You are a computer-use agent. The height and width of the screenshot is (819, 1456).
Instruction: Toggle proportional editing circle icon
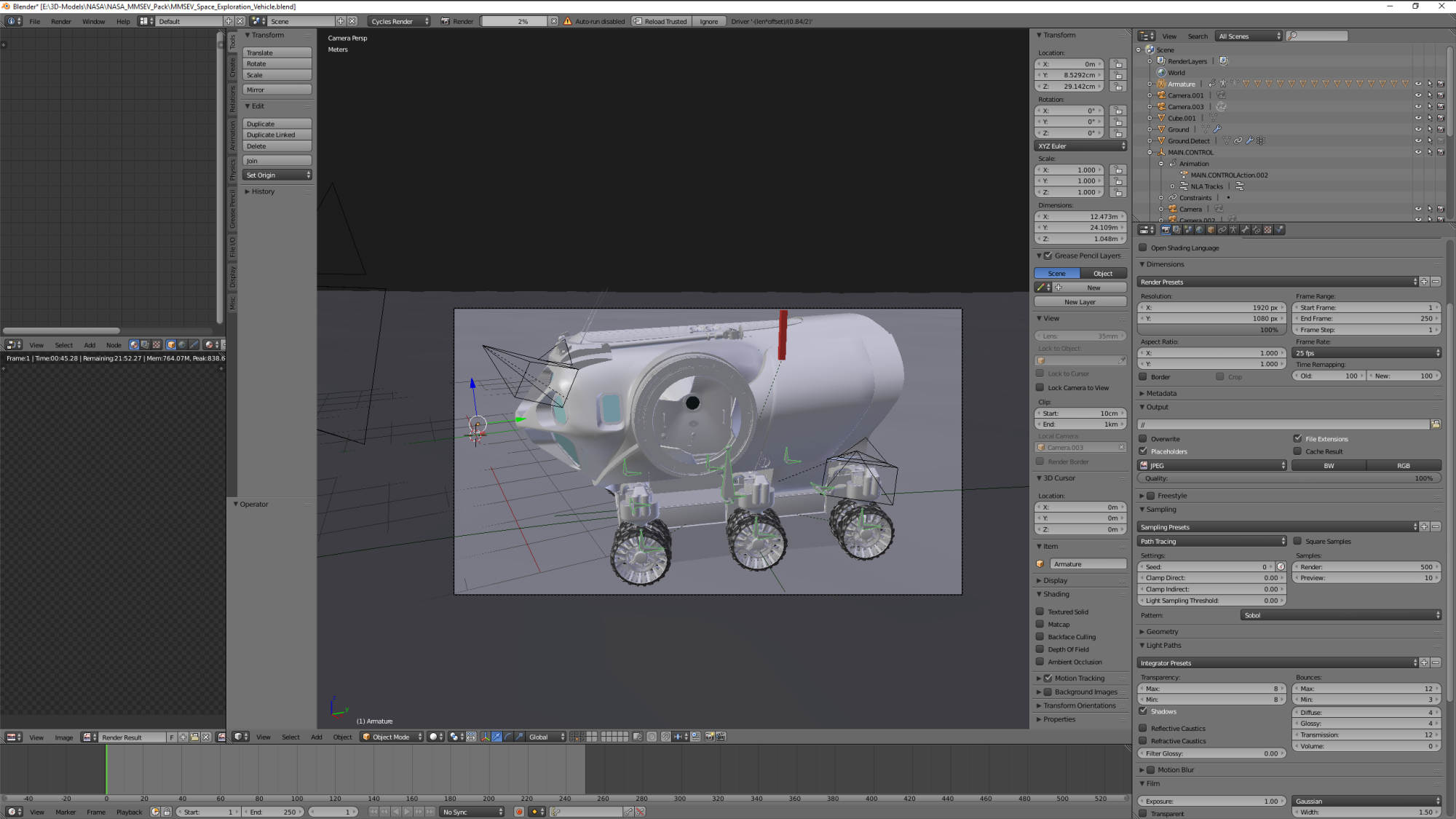(652, 737)
